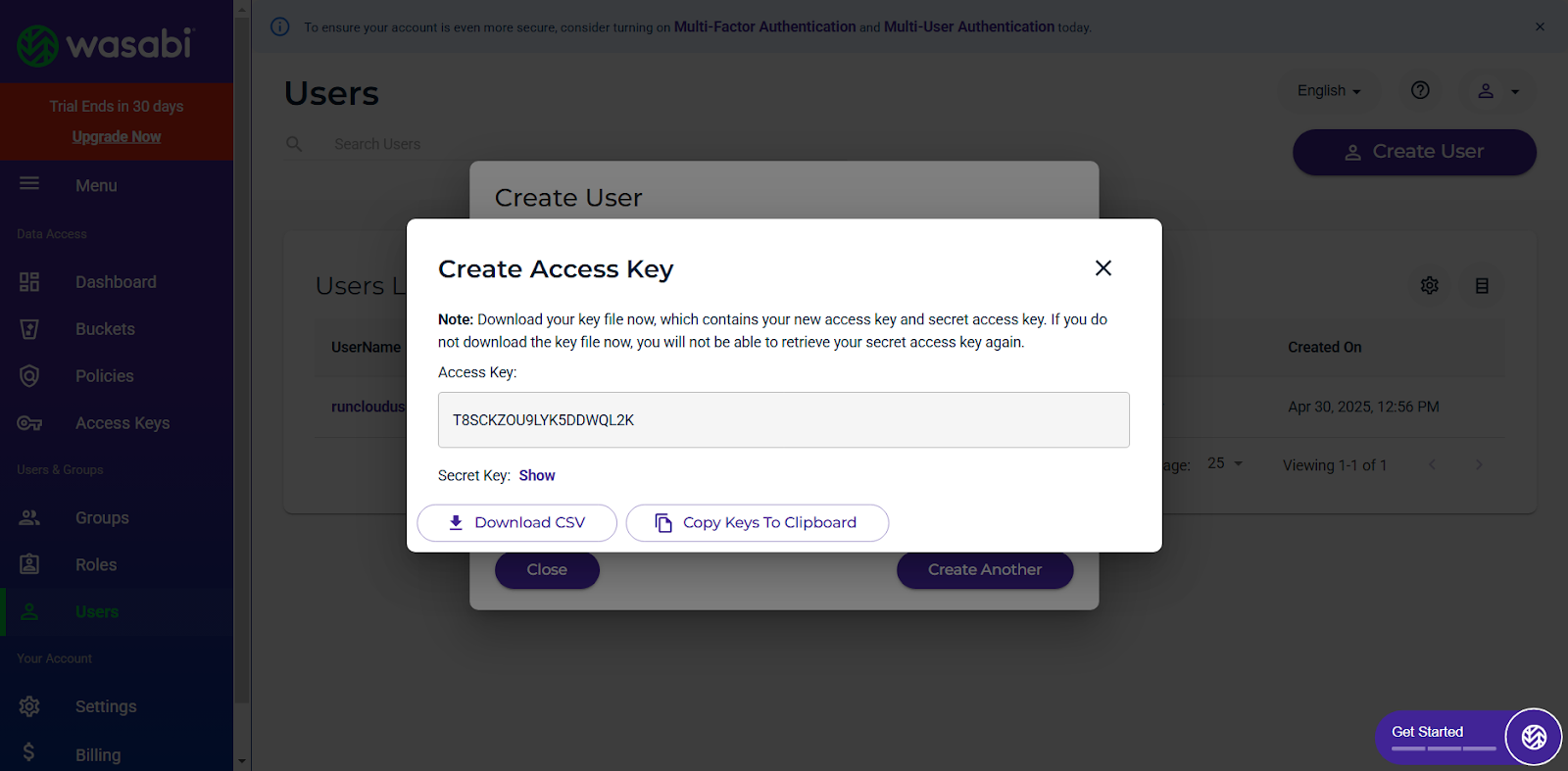This screenshot has height=771, width=1568.
Task: Click Download CSV button
Action: (x=517, y=523)
